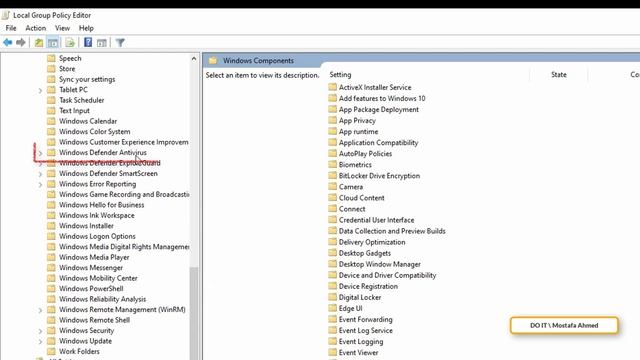The height and width of the screenshot is (360, 640).
Task: Click folder icon beside BitLocker Drive Encryption
Action: (333, 176)
